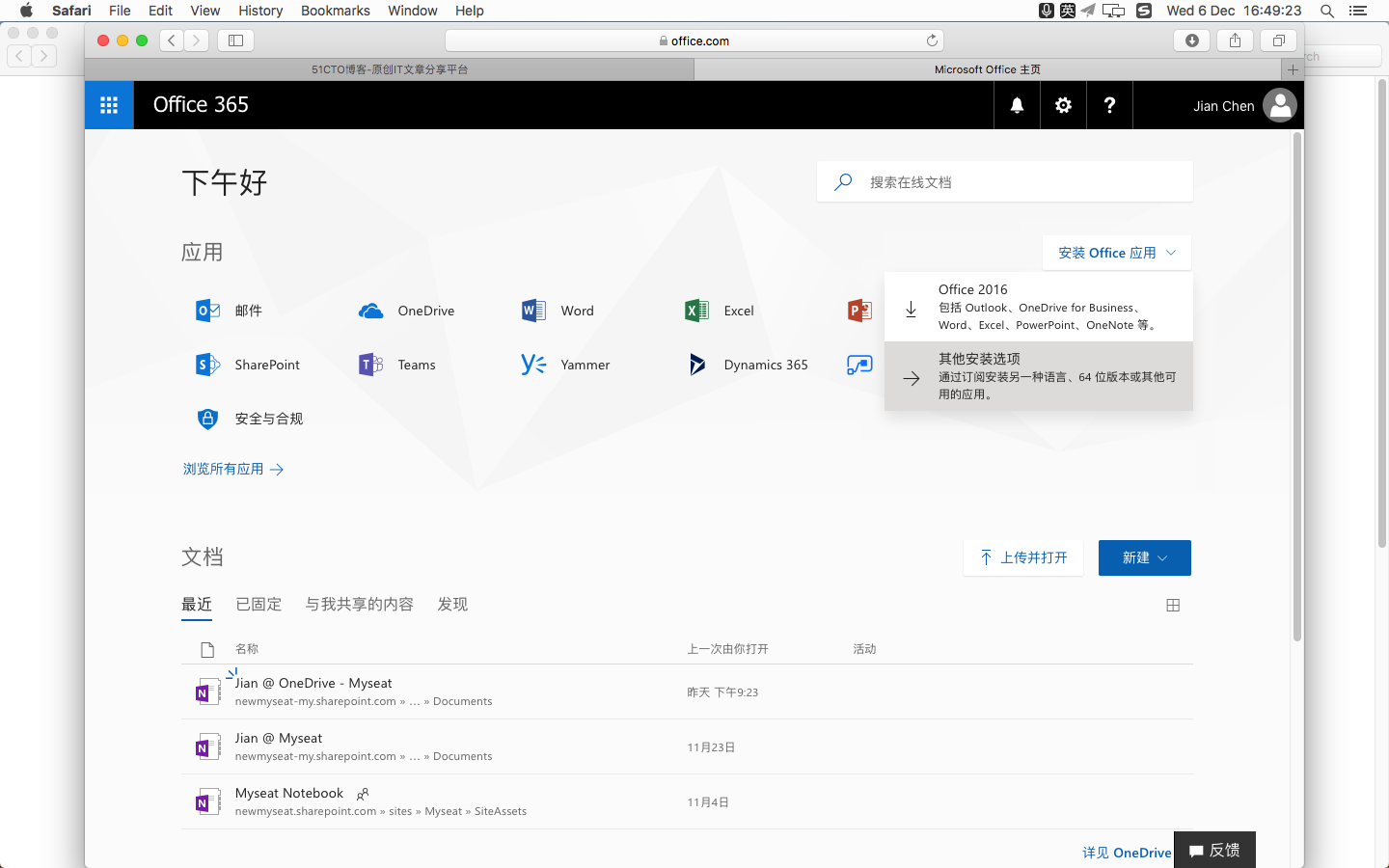Launch the Excel app
Viewport: 1389px width, 868px height.
click(720, 311)
